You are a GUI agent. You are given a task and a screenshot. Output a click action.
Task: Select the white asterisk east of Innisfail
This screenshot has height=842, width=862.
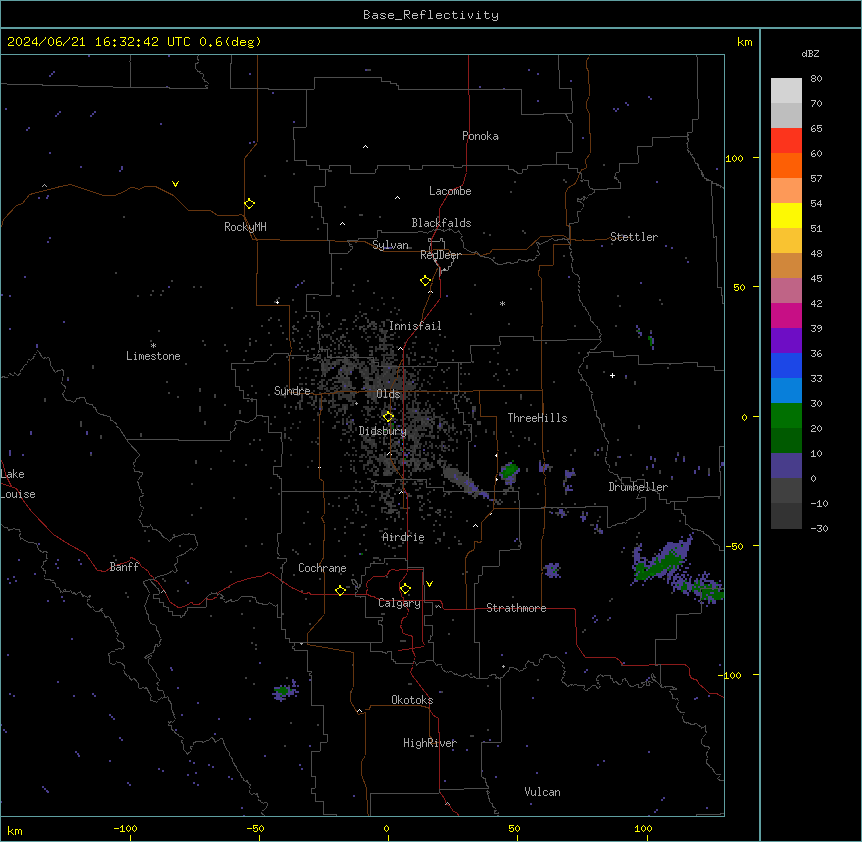(502, 303)
